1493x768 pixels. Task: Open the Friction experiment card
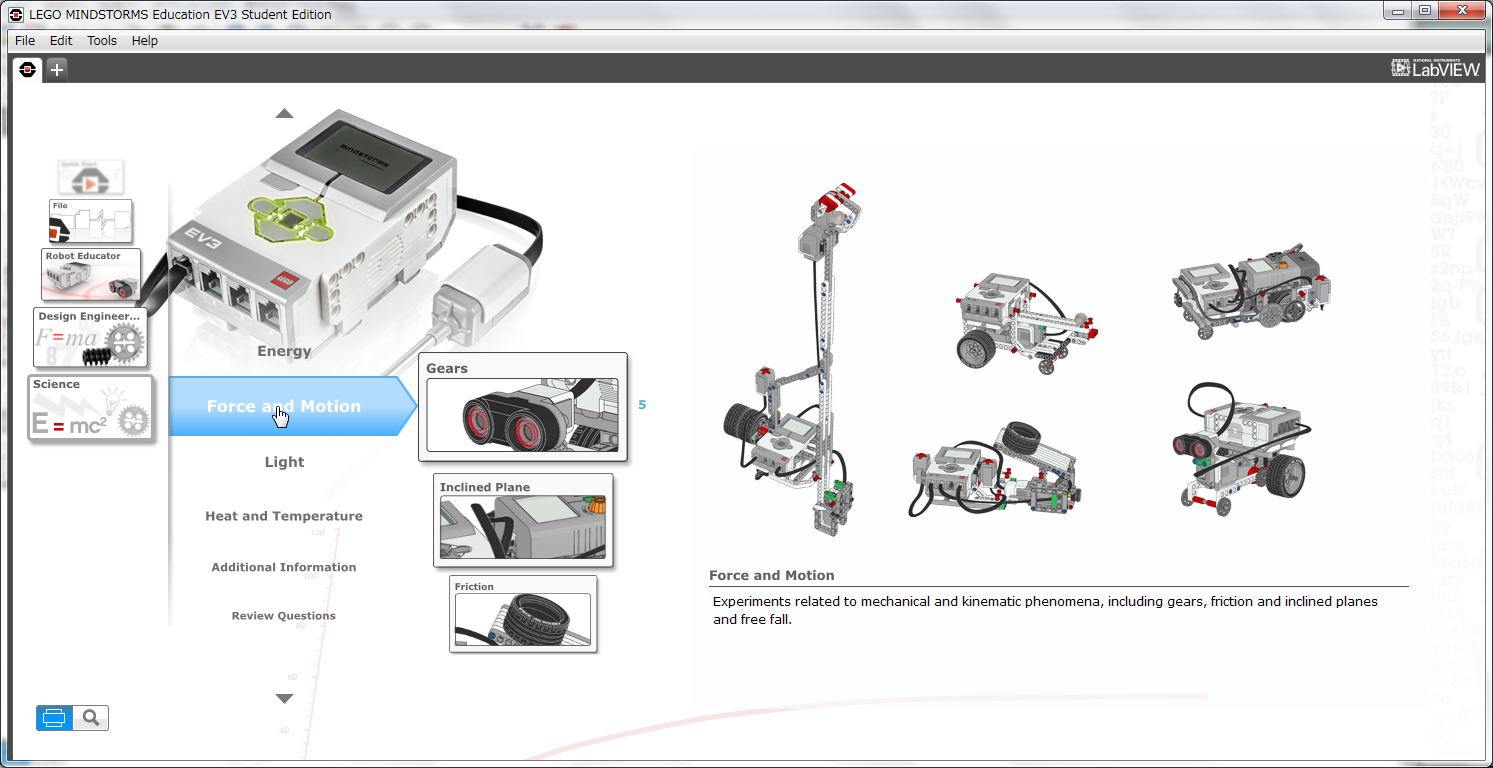(523, 614)
